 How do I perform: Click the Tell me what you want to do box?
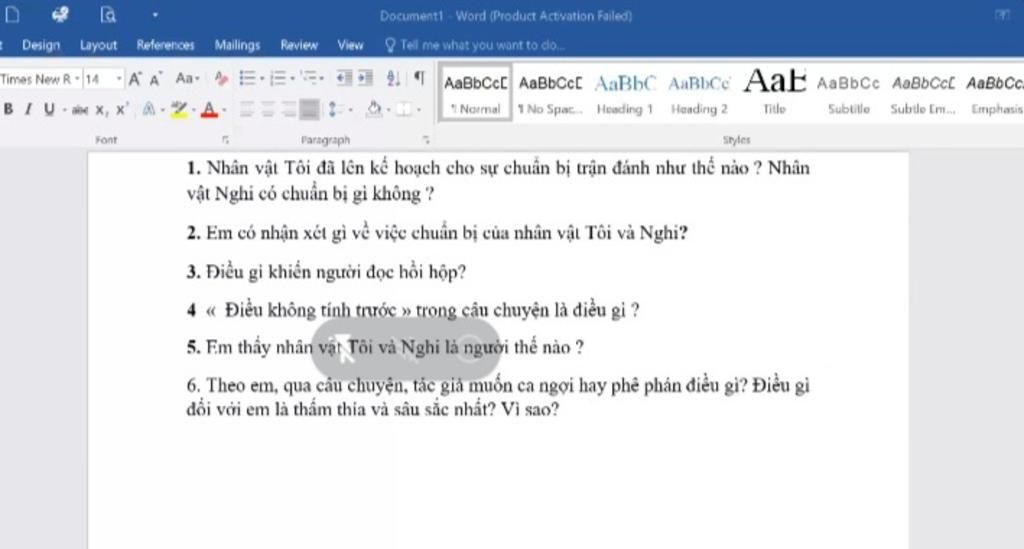coord(475,45)
